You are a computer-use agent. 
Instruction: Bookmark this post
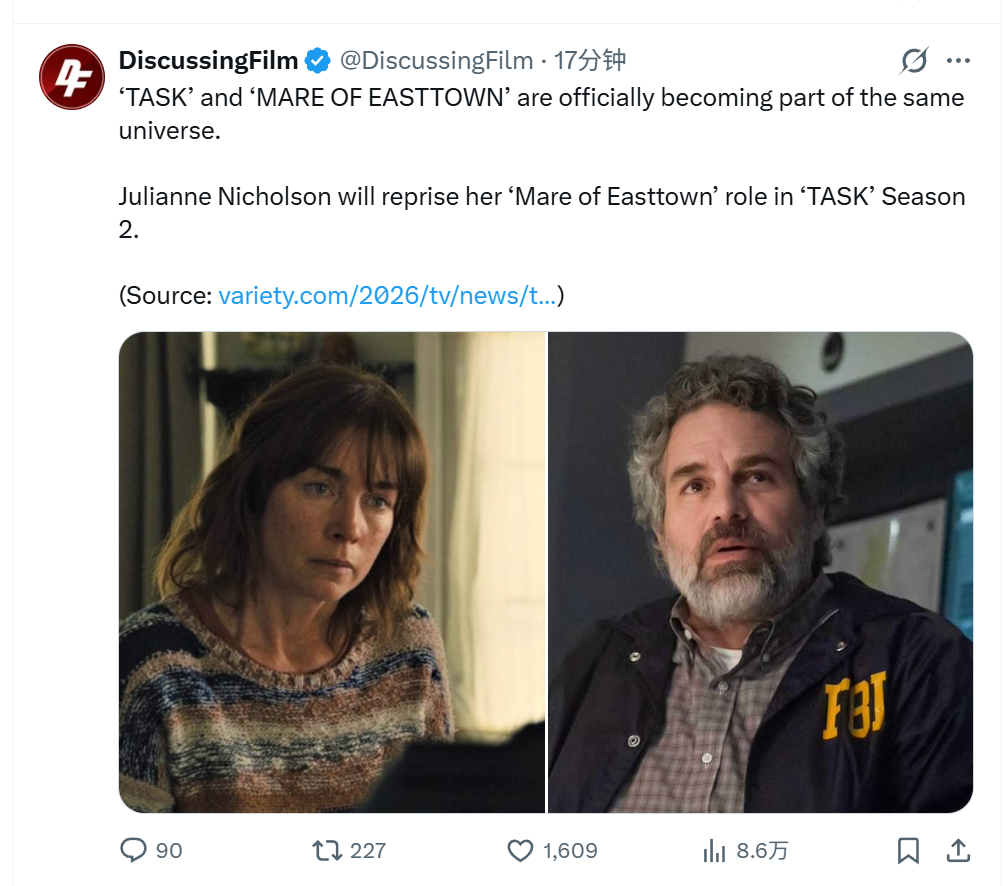[x=908, y=850]
